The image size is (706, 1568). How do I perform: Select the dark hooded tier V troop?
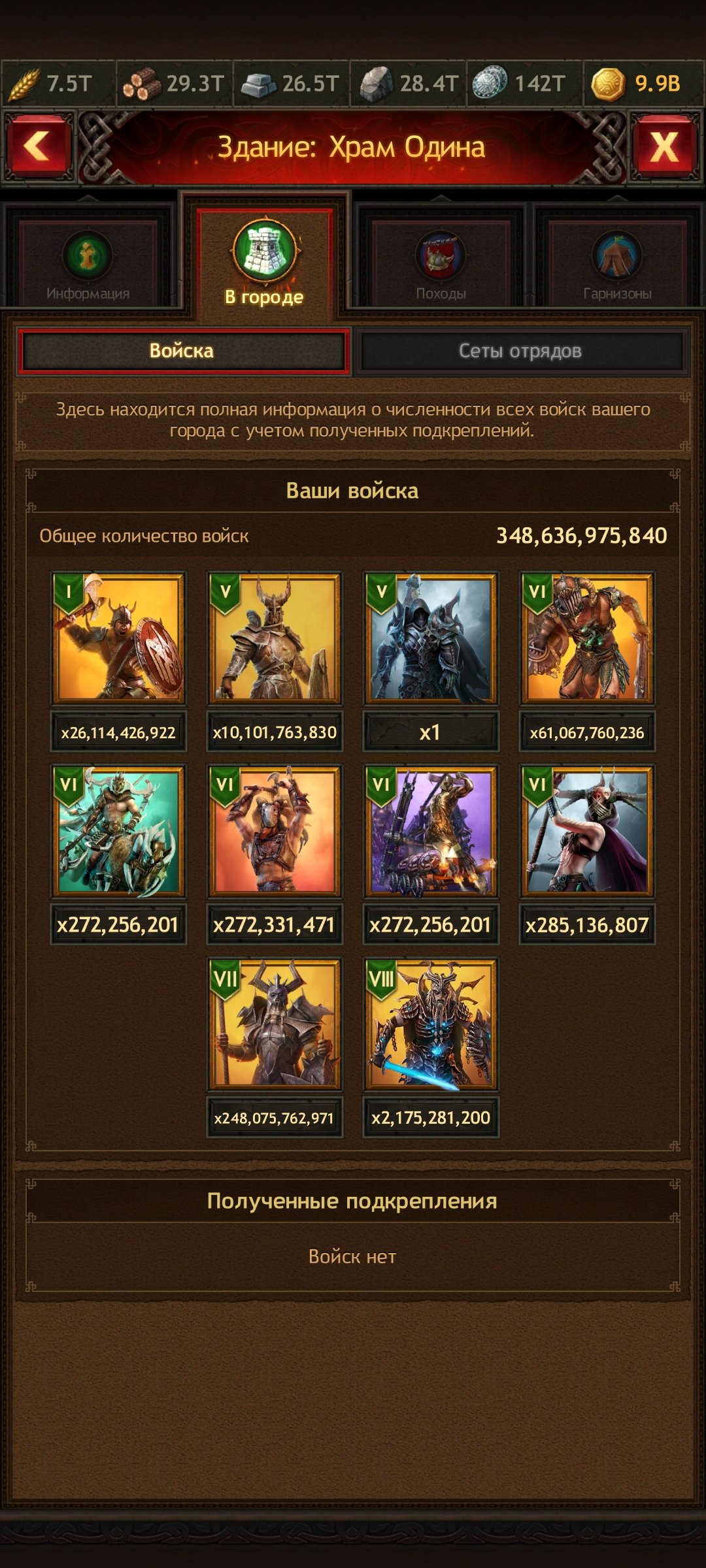(431, 638)
